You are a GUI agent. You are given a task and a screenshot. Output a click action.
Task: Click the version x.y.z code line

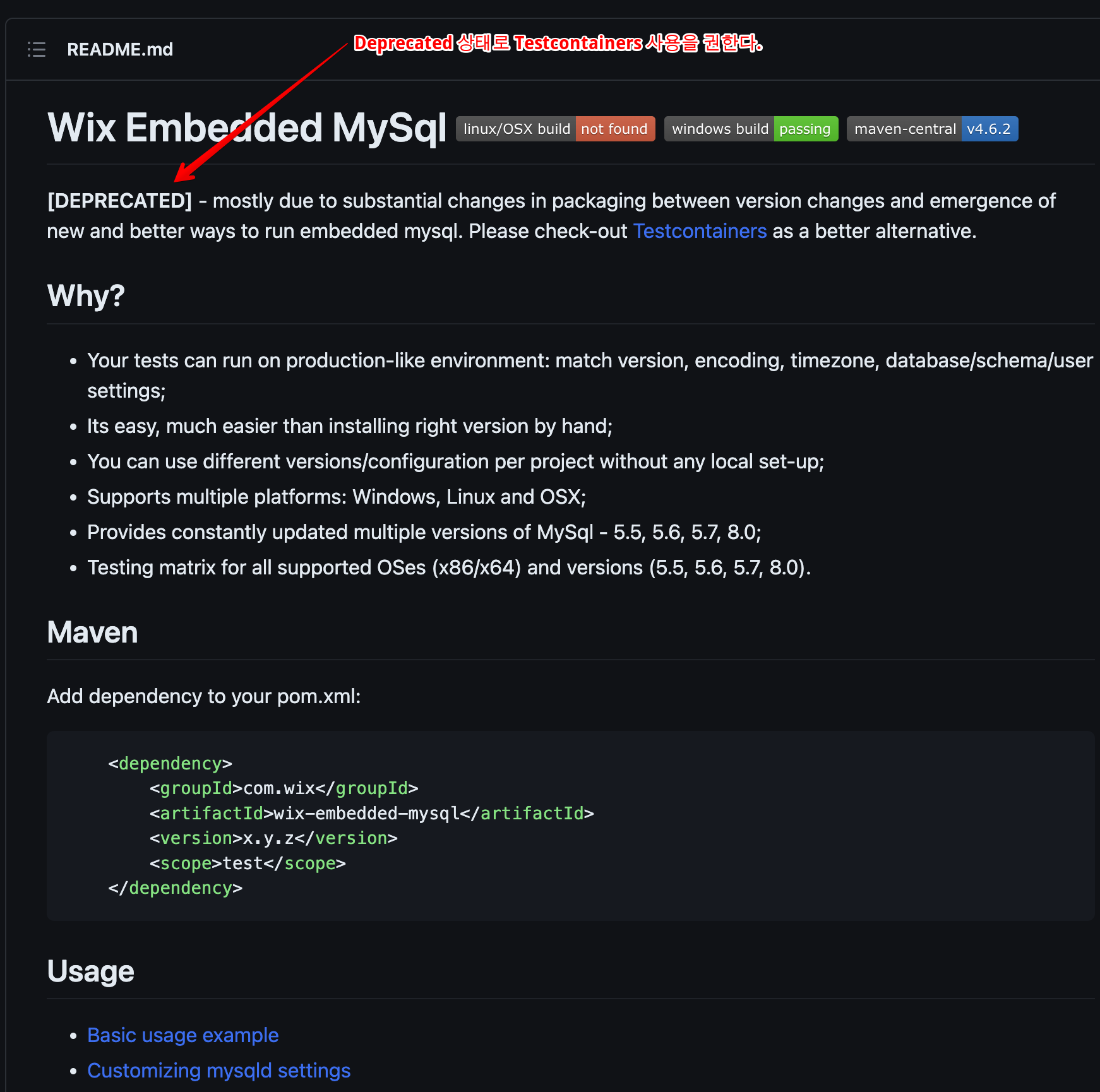click(x=273, y=838)
